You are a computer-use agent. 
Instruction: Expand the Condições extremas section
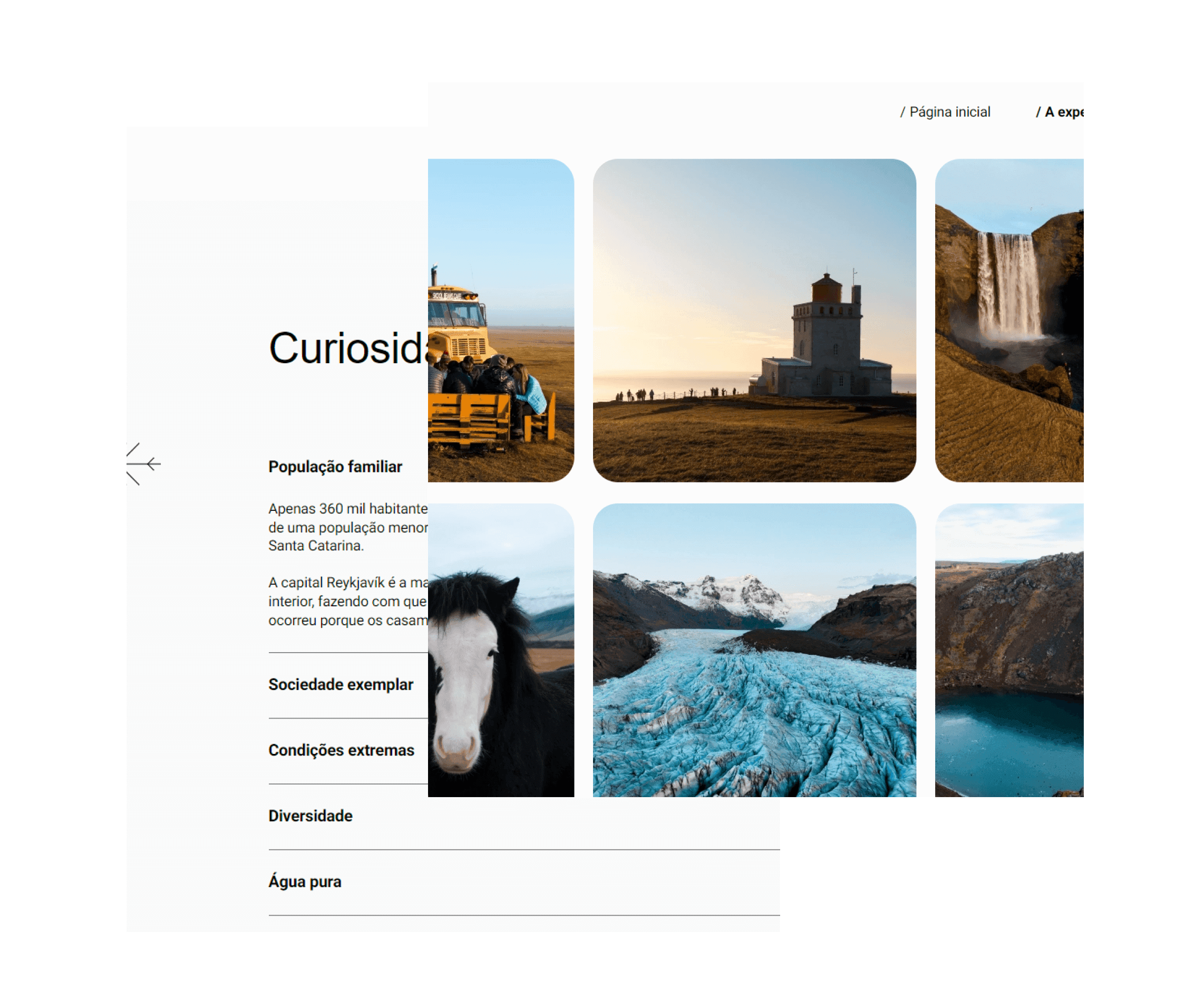pos(341,750)
